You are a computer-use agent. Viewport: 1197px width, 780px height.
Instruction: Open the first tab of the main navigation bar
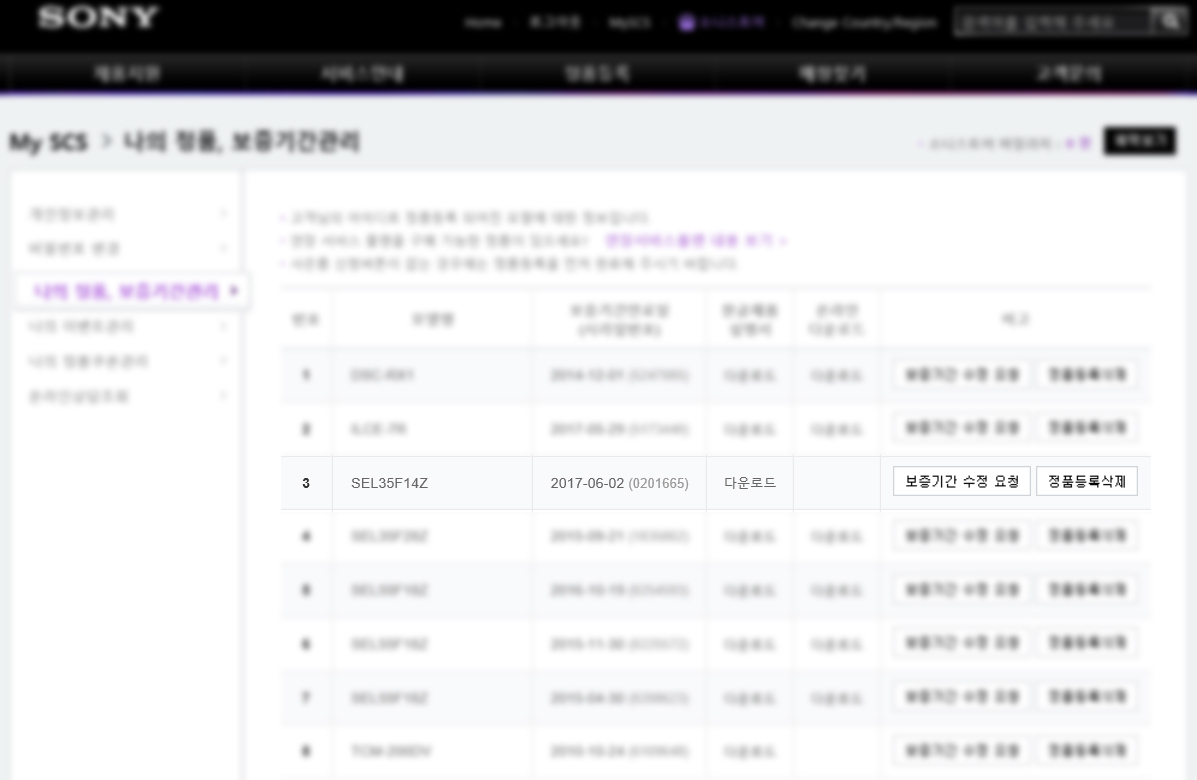(127, 74)
